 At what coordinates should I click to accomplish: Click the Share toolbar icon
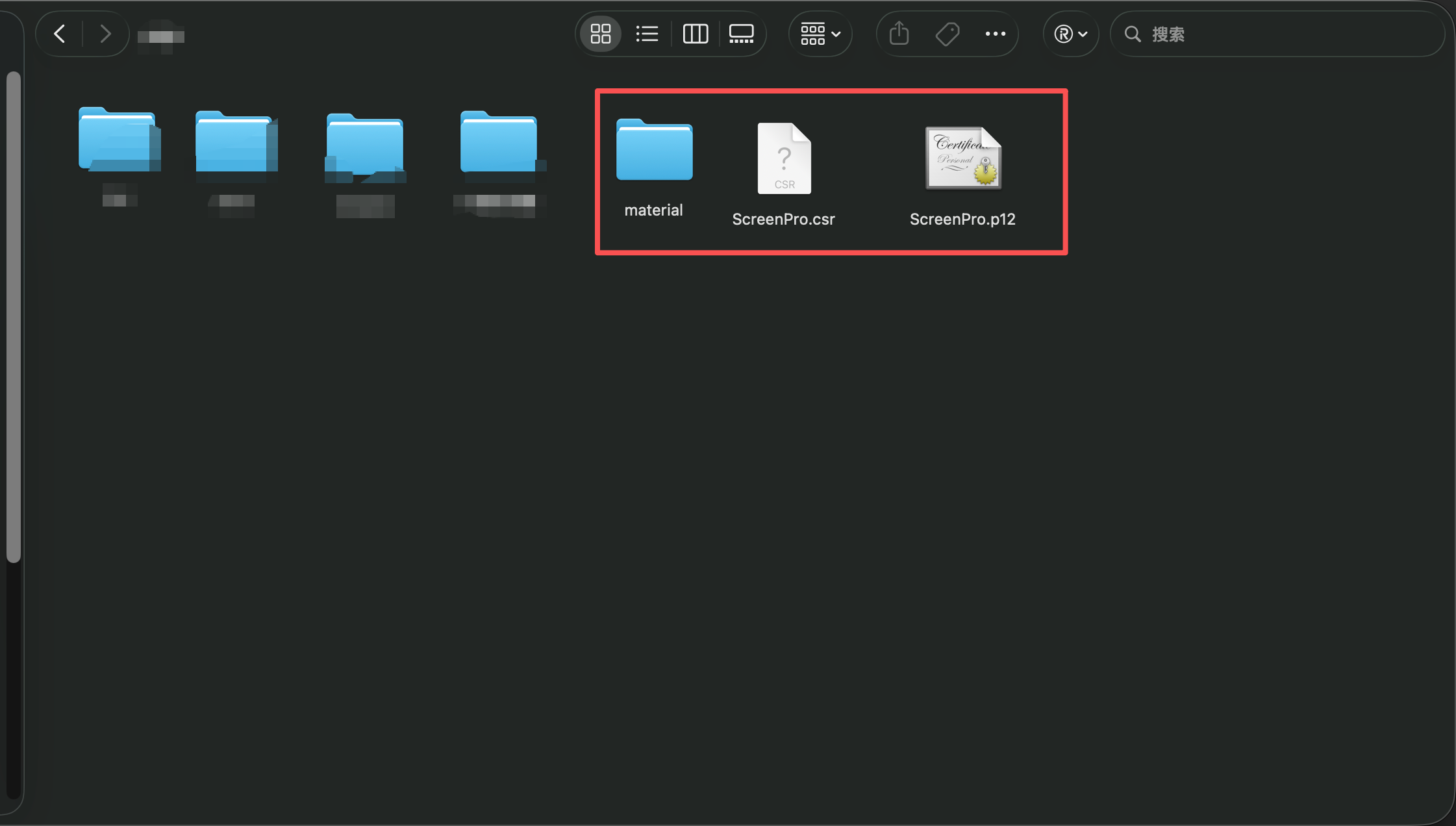[x=899, y=34]
